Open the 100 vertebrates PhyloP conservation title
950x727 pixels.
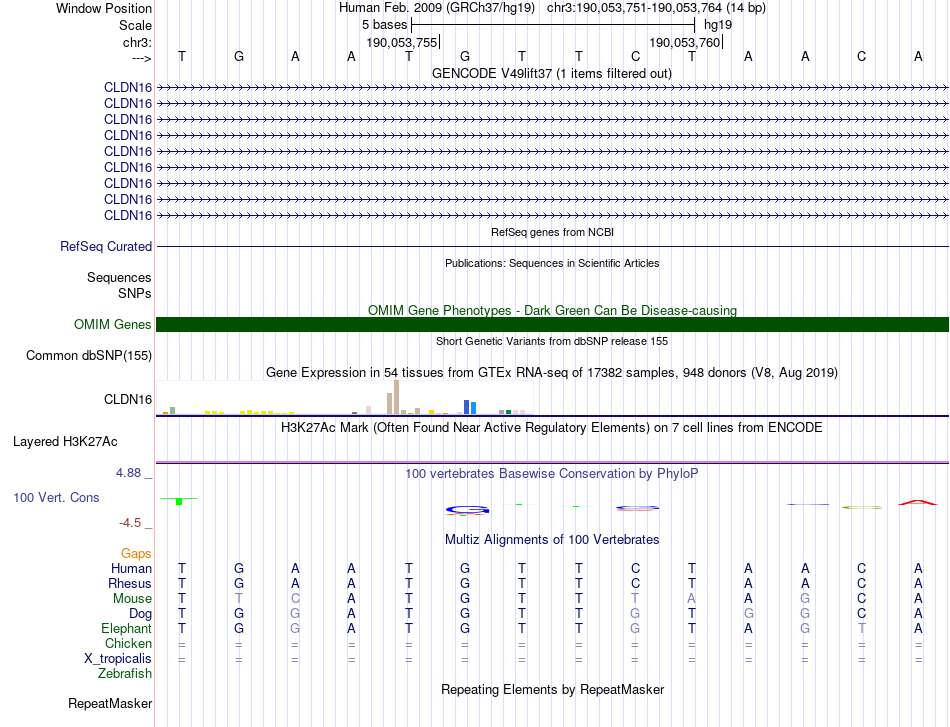click(551, 474)
